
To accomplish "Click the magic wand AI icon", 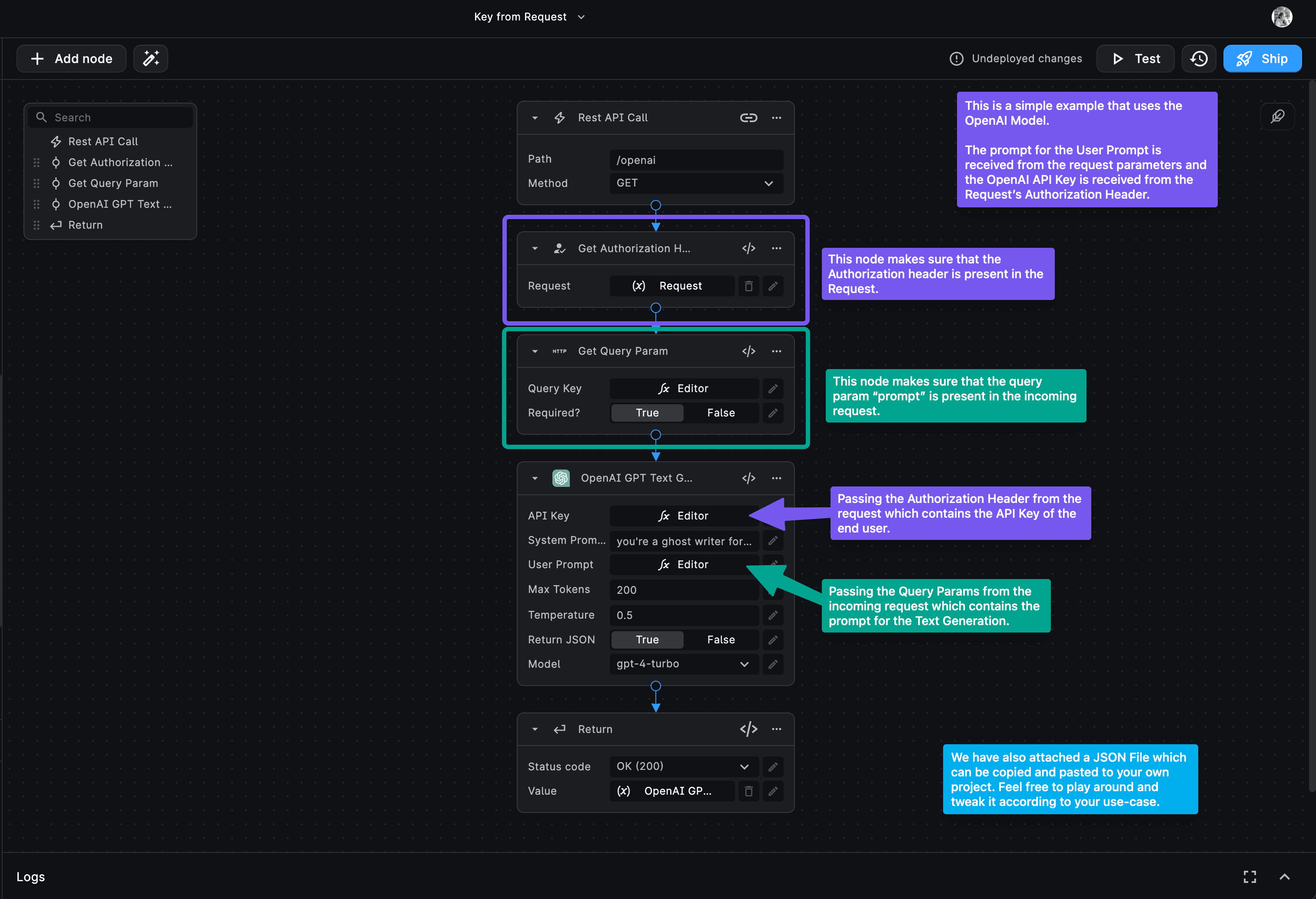I will click(151, 58).
